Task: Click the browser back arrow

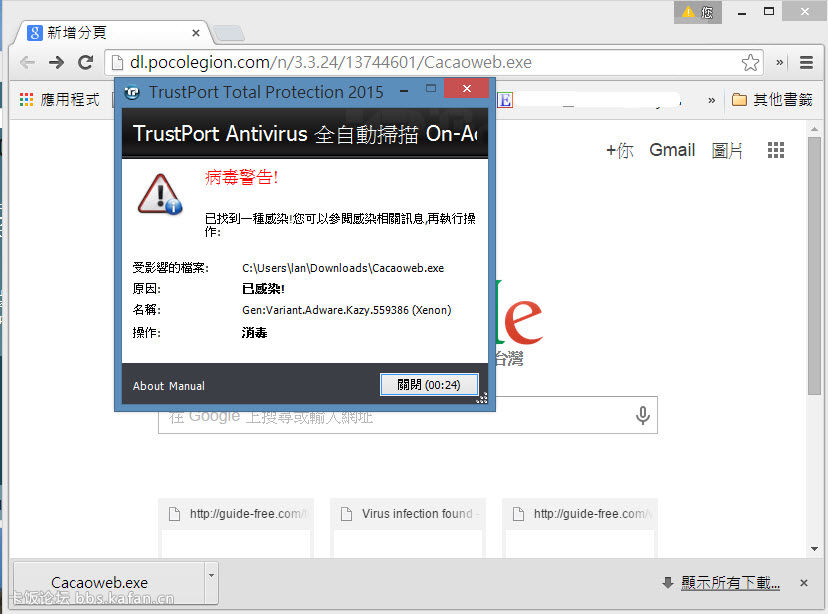Action: 27,63
